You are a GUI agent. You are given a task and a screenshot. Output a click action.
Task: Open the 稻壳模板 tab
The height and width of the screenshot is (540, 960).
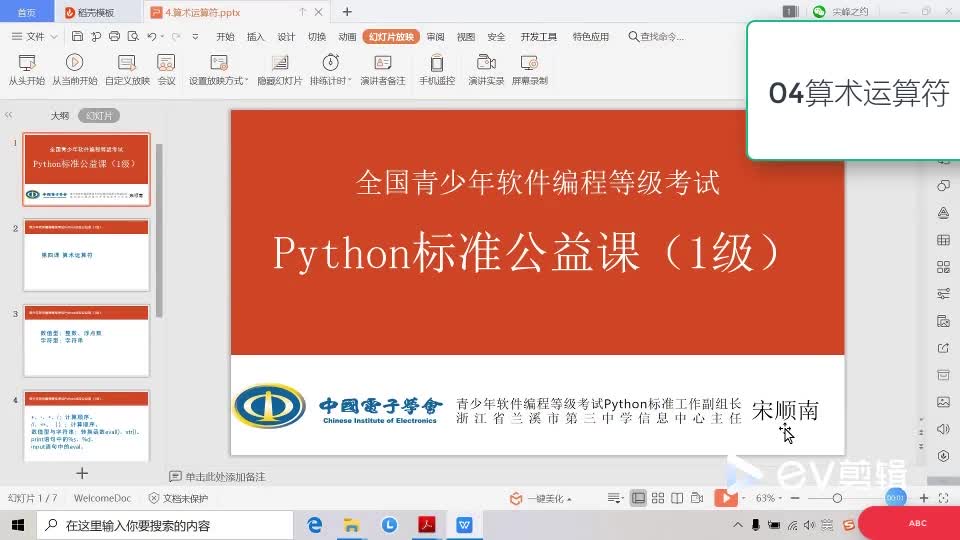91,12
